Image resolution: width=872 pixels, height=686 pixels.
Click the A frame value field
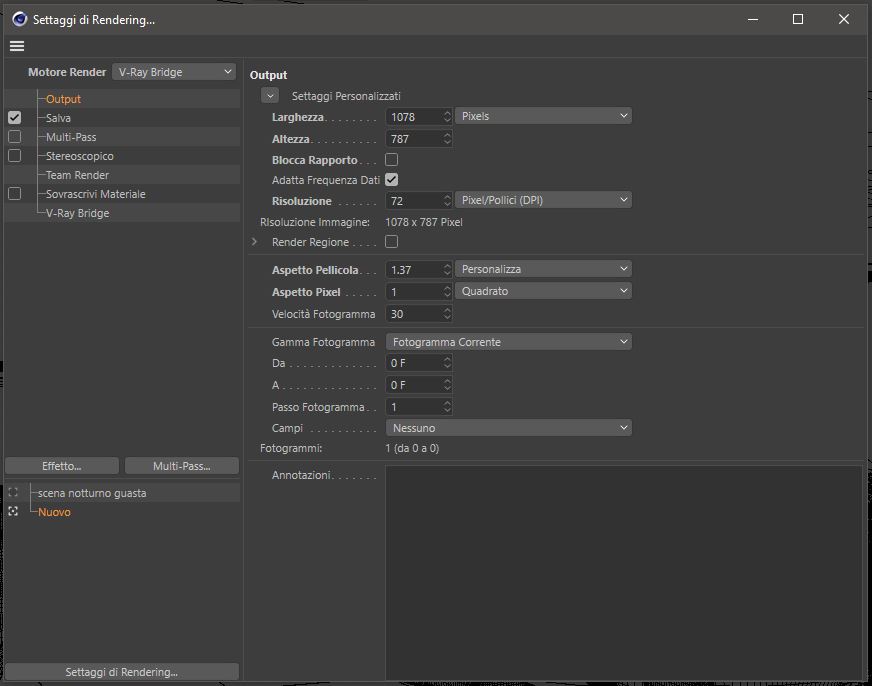414,385
